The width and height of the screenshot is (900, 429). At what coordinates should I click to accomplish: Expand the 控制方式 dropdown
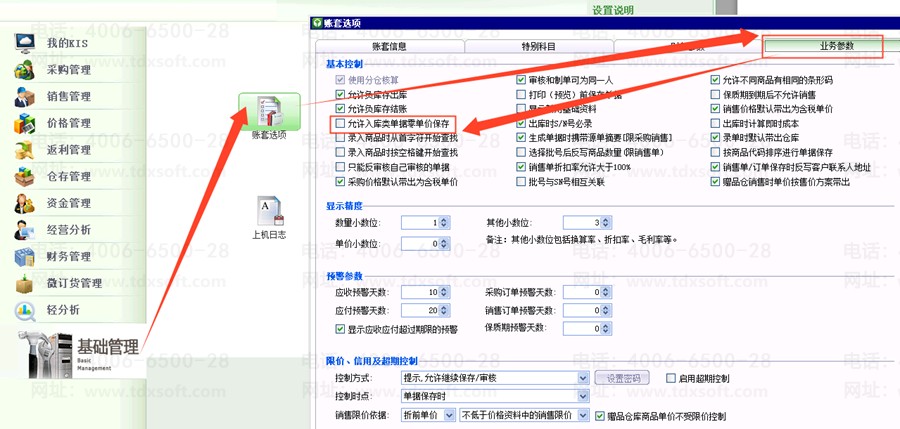[582, 379]
